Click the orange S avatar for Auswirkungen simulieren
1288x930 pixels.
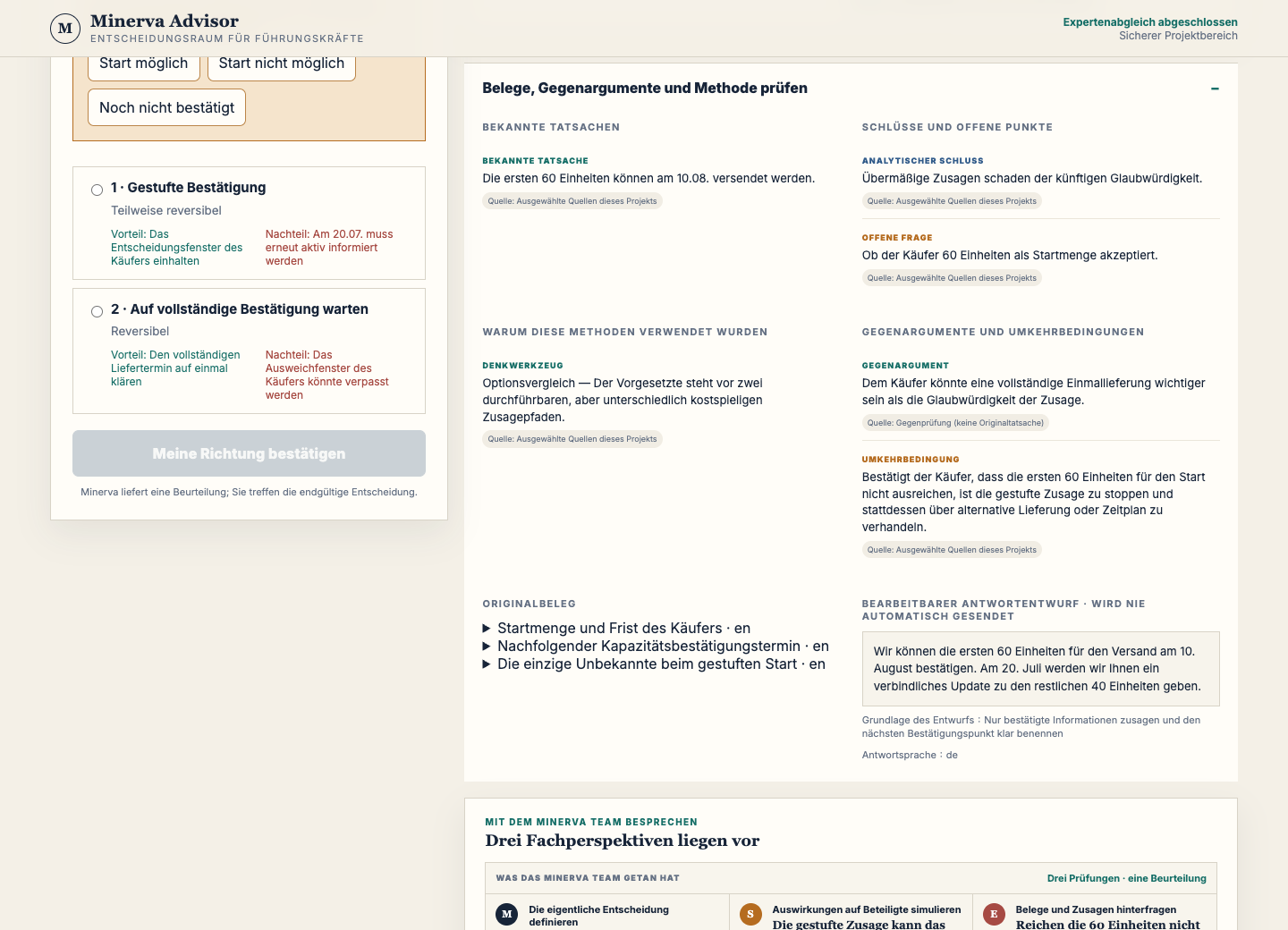(x=750, y=914)
